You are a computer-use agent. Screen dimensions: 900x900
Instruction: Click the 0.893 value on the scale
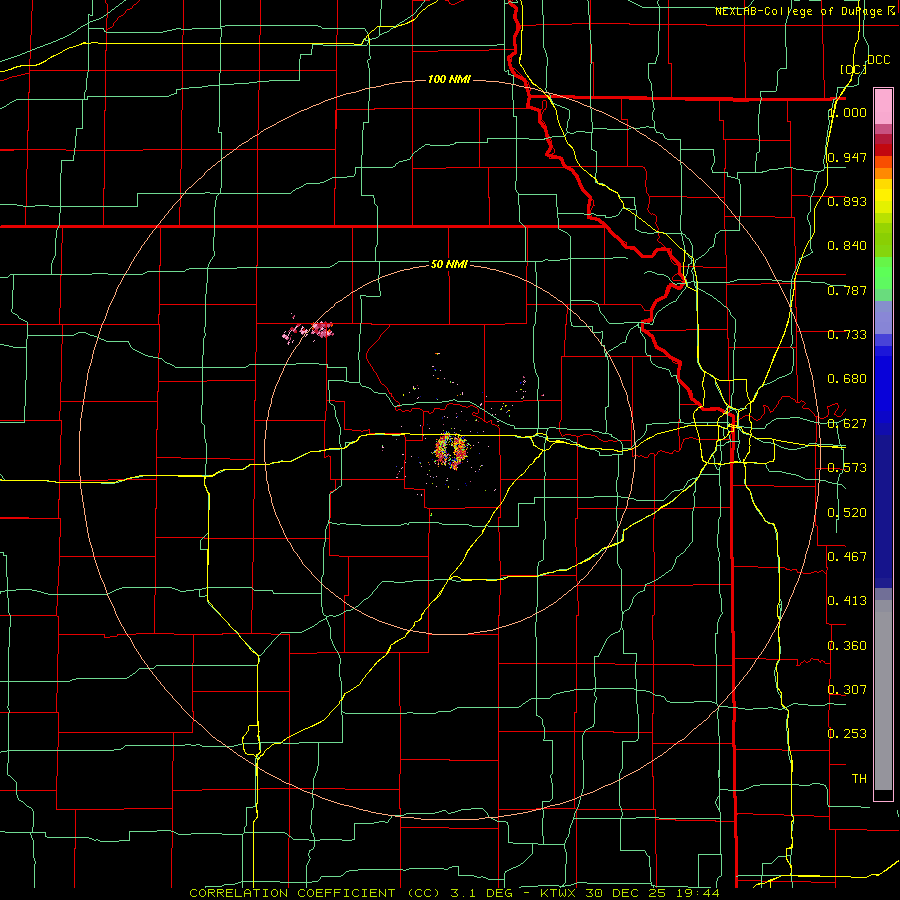tap(847, 201)
